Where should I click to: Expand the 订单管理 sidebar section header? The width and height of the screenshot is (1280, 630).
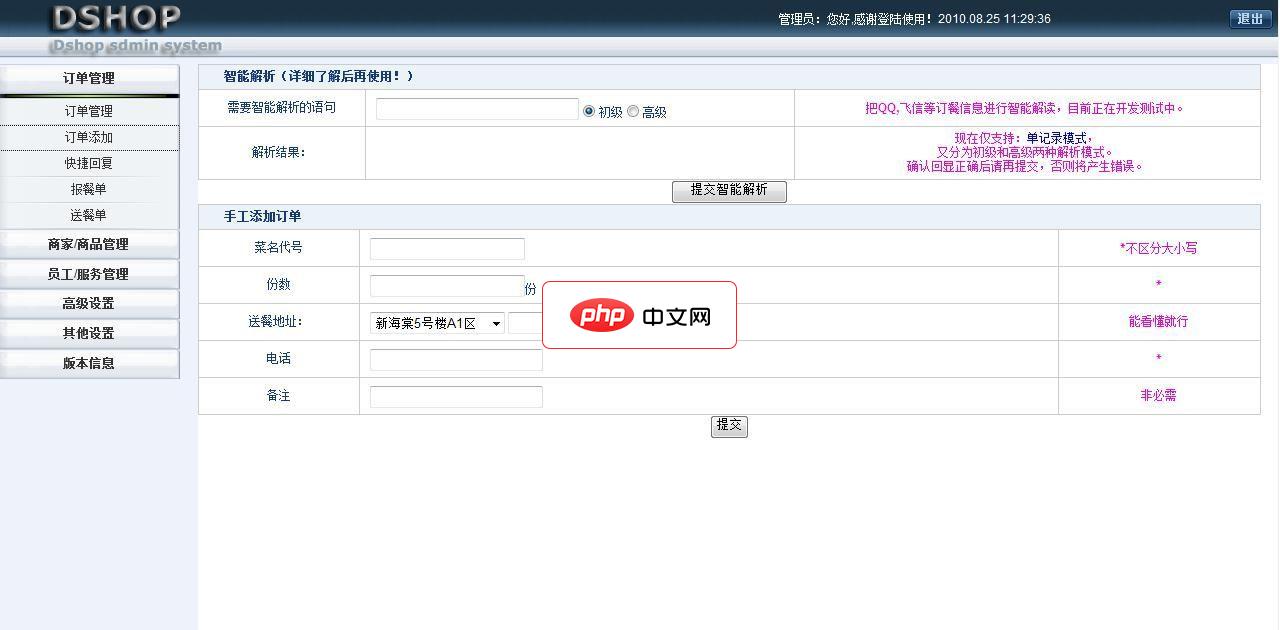point(89,78)
